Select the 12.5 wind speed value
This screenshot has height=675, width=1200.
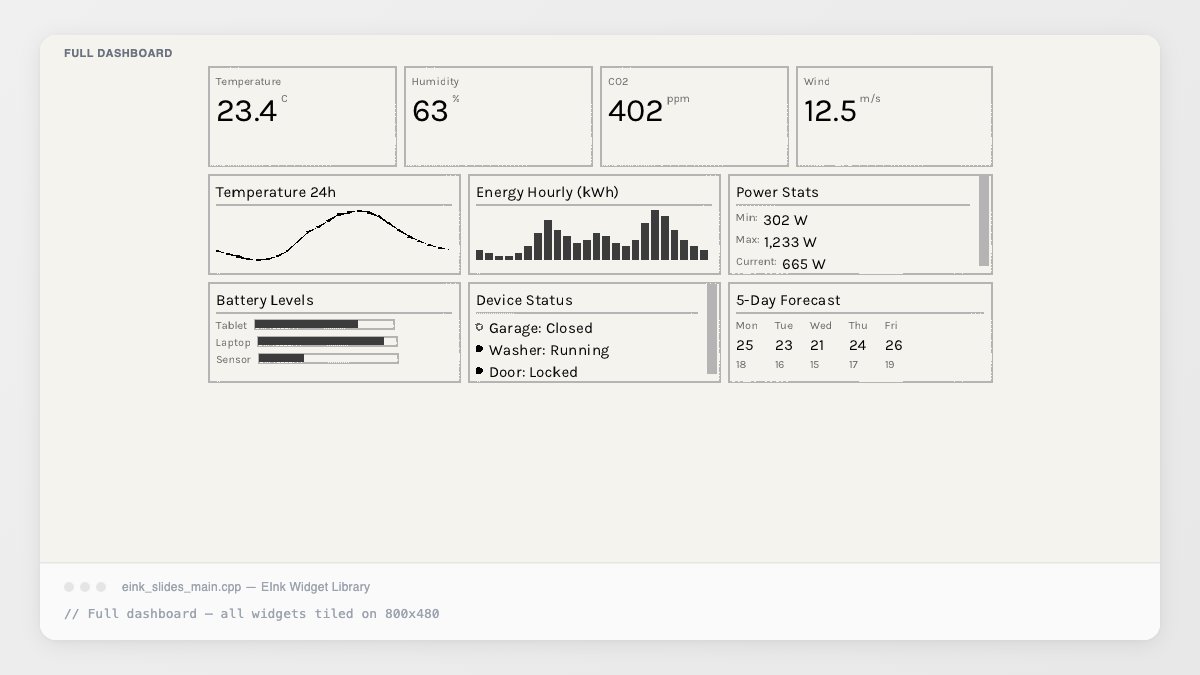pyautogui.click(x=830, y=111)
